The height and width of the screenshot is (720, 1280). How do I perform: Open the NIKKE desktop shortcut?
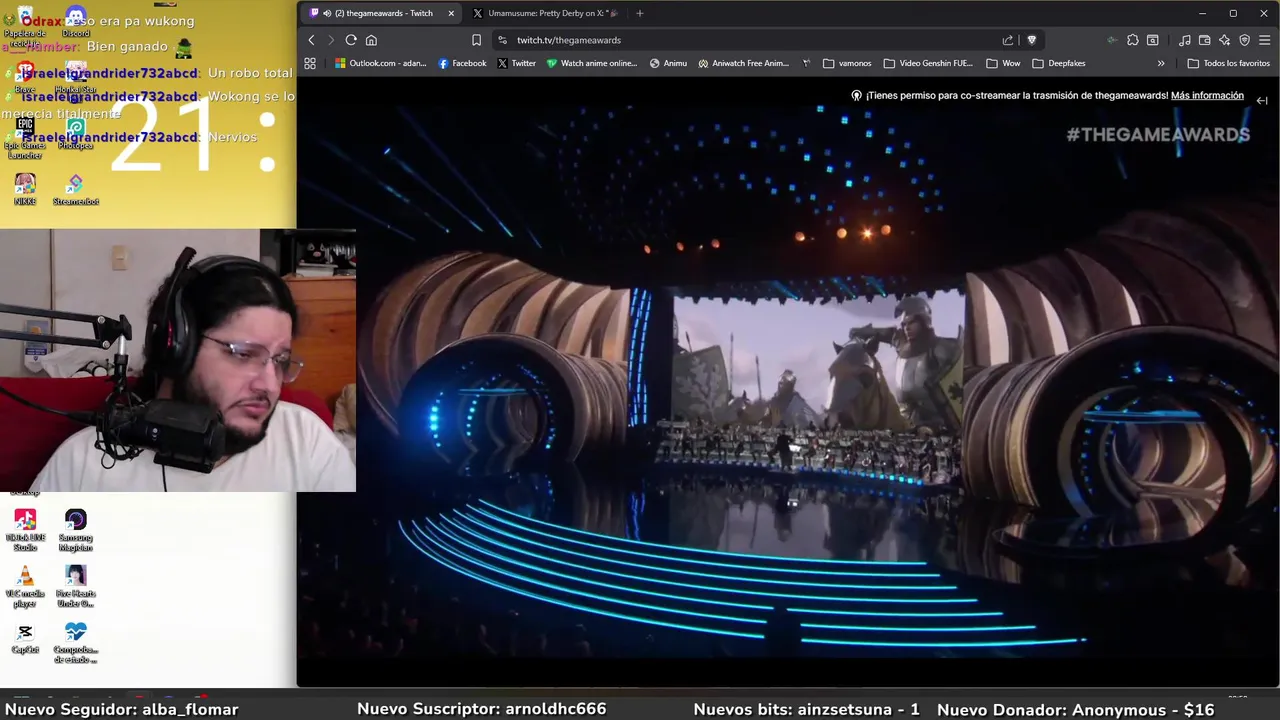(x=25, y=190)
